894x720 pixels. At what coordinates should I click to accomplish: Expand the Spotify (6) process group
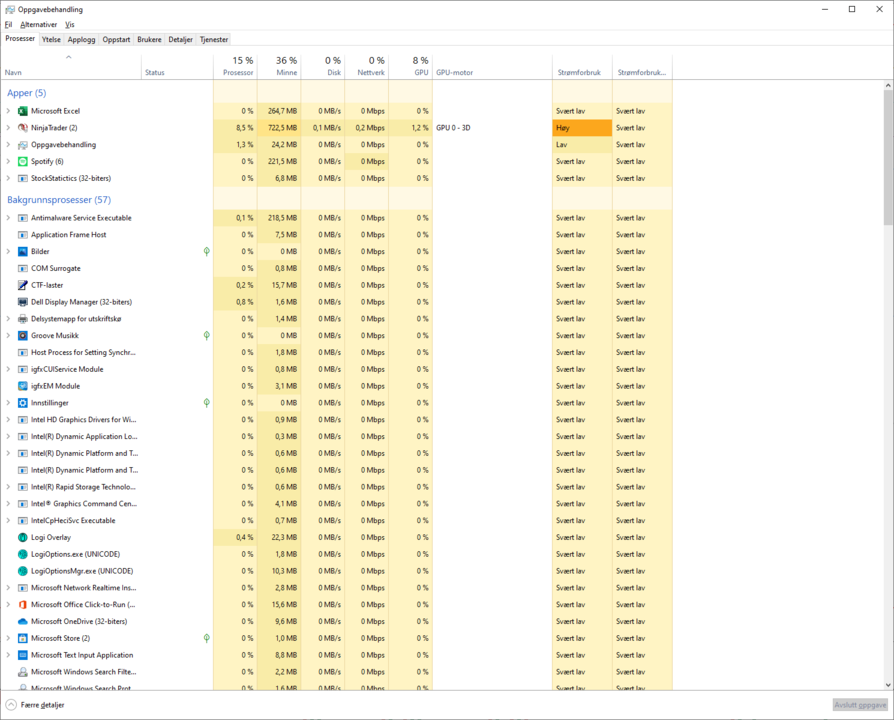[x=8, y=161]
